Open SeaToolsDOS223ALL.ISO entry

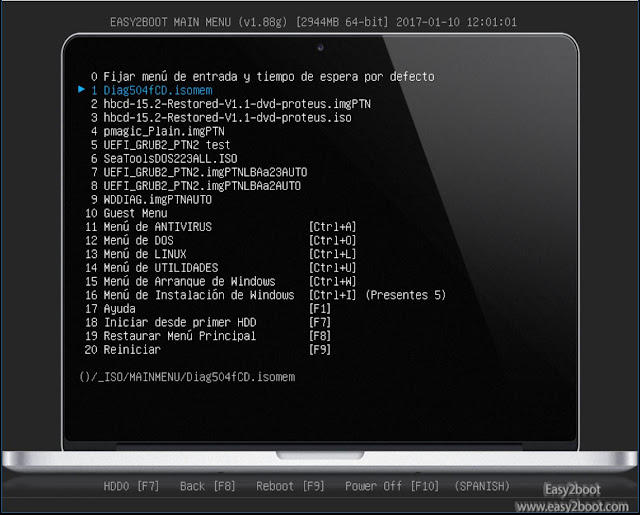tap(164, 158)
